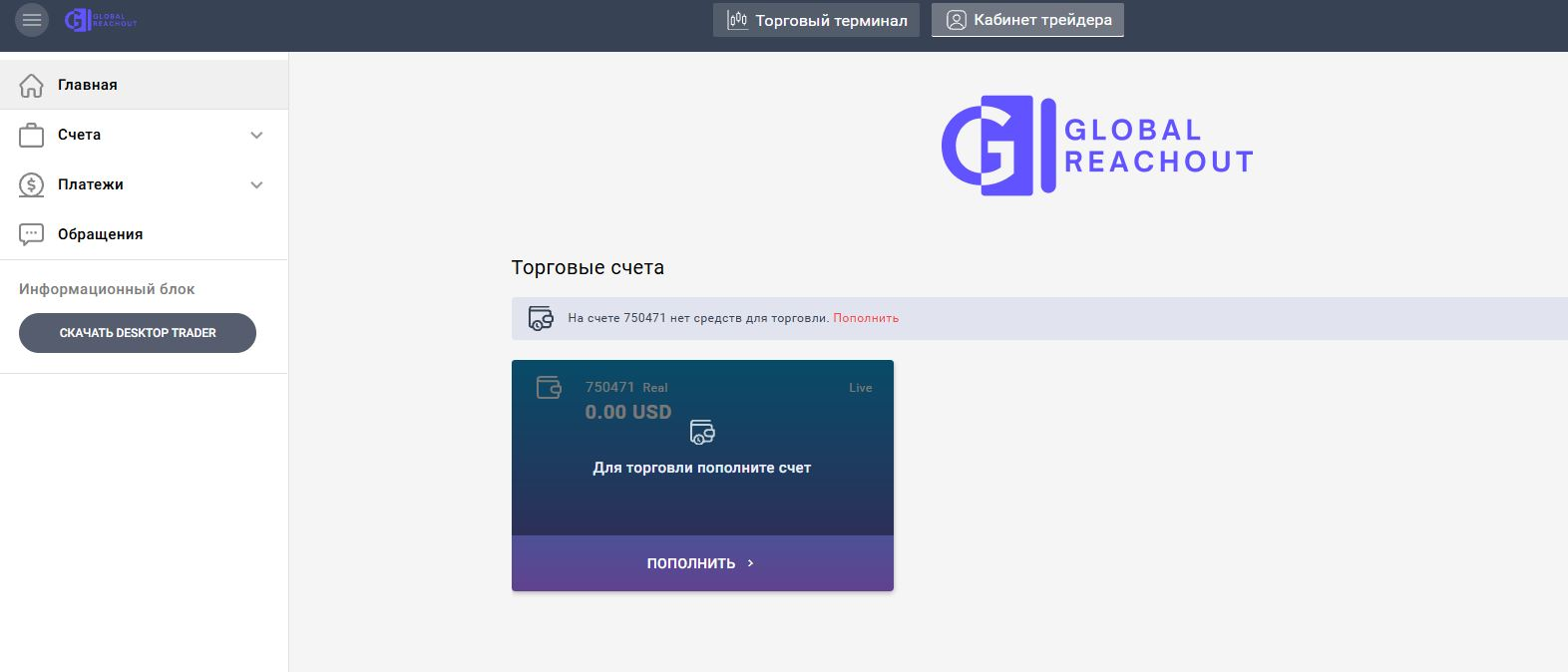
Task: Select Главная in the sidebar
Action: click(144, 85)
